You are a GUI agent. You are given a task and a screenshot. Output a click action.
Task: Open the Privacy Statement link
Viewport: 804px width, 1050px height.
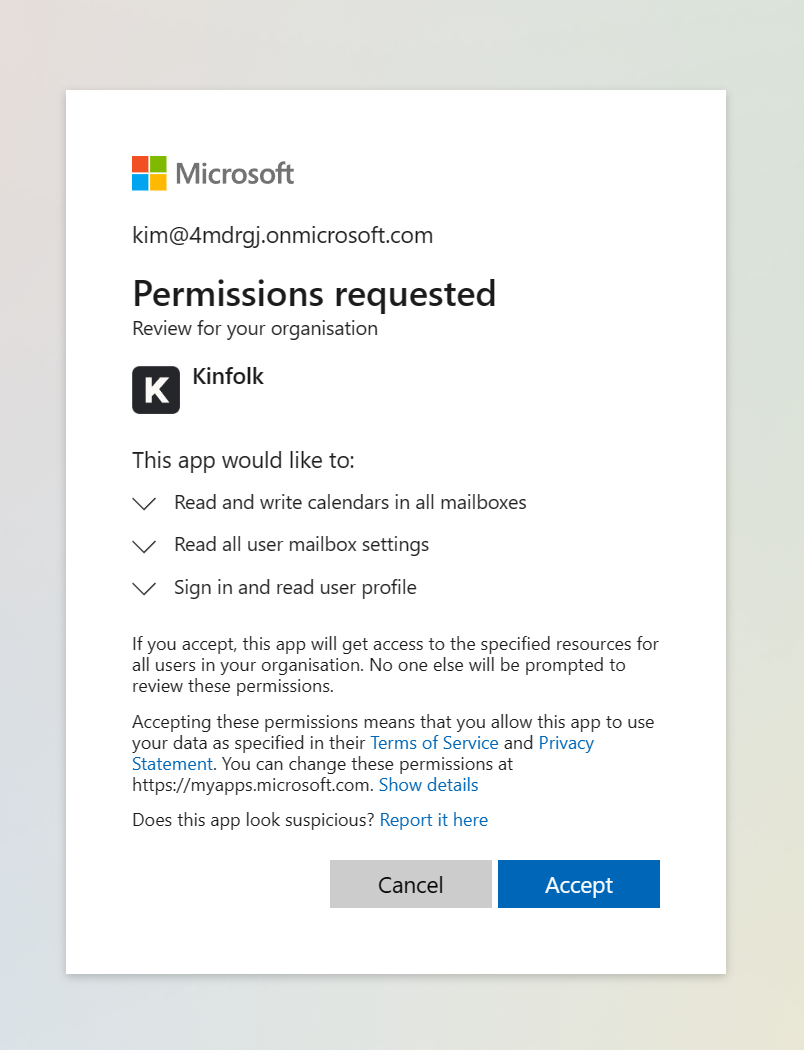566,743
